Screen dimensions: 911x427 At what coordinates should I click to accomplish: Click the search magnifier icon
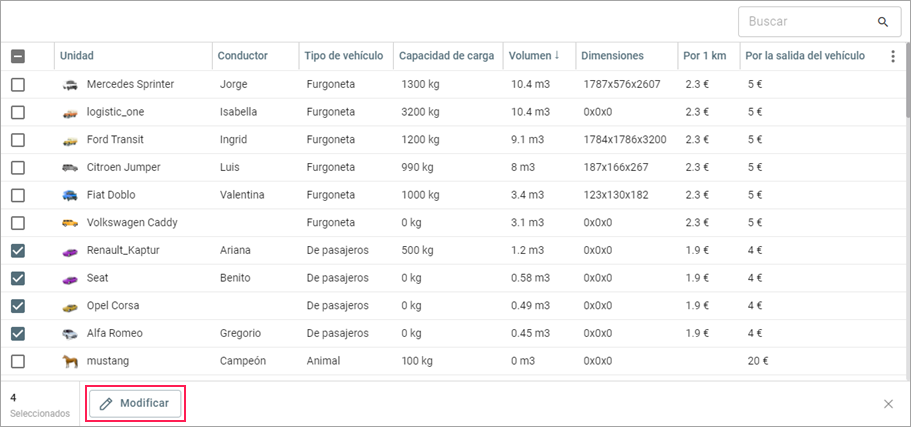tap(883, 21)
